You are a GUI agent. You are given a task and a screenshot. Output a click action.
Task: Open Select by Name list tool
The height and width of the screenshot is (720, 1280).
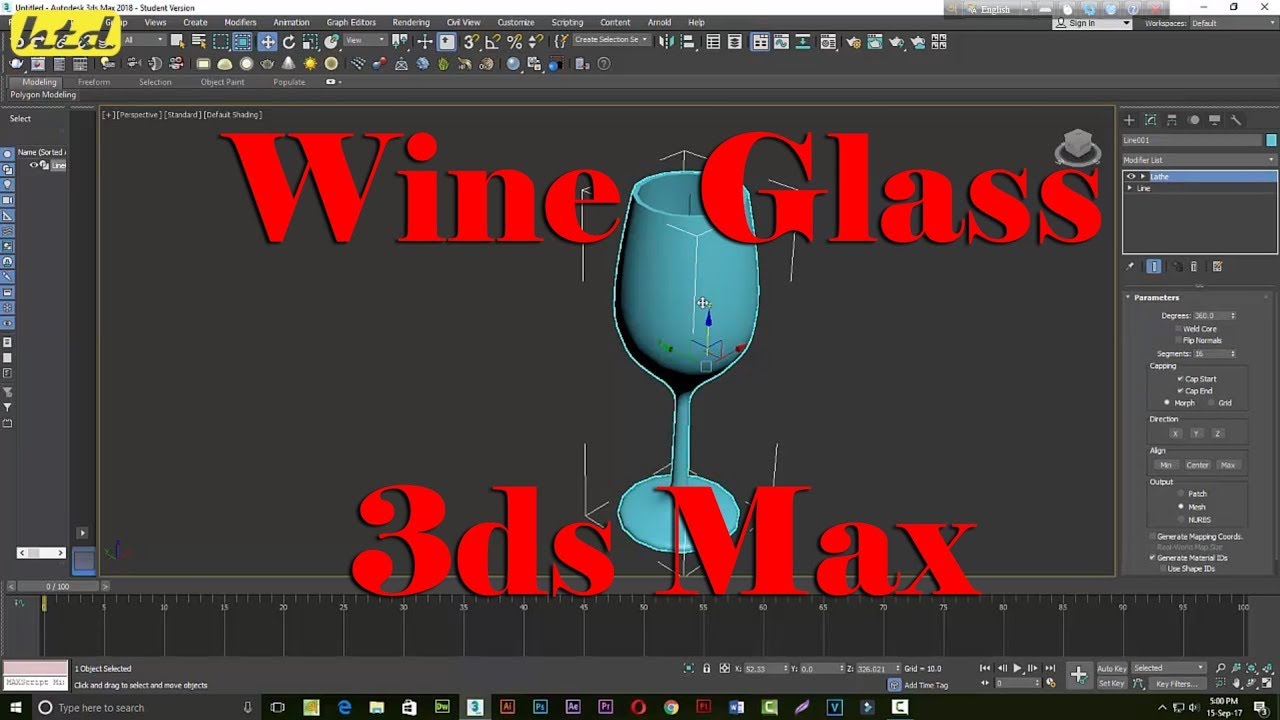click(198, 41)
